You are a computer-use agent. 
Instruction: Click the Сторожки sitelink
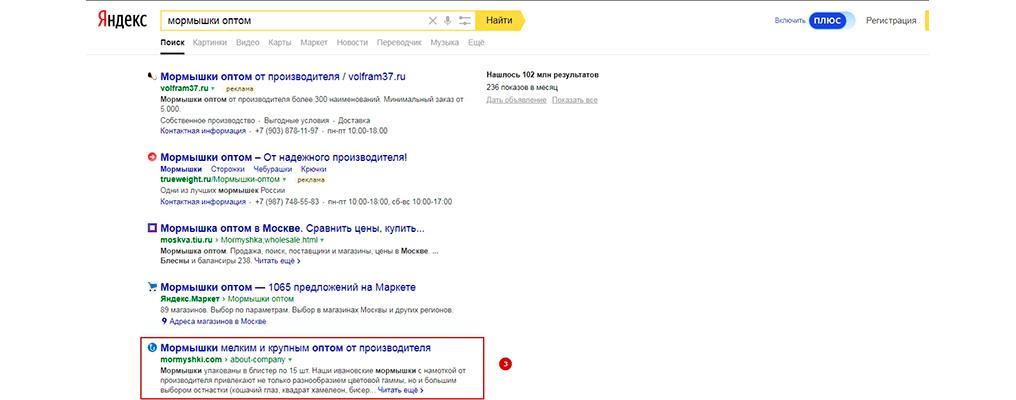[x=225, y=169]
